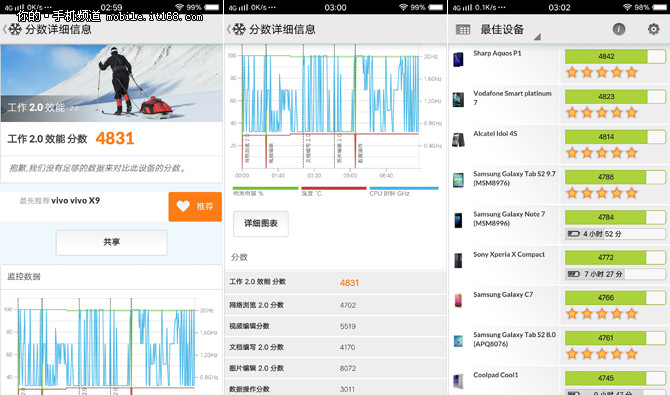Tap the 4745 score bar

615,378
